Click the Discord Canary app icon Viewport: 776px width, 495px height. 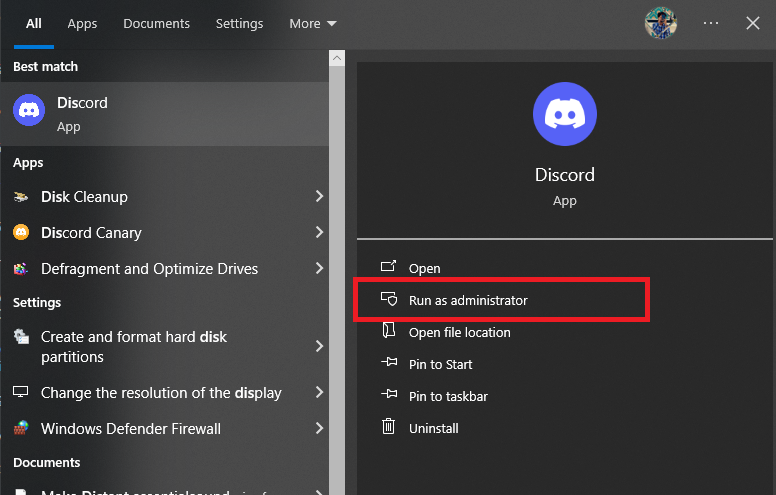(21, 233)
